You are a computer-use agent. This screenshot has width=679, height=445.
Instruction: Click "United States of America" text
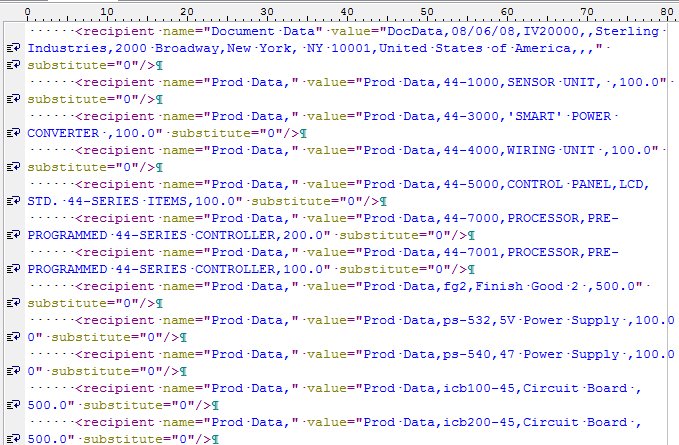coord(475,48)
